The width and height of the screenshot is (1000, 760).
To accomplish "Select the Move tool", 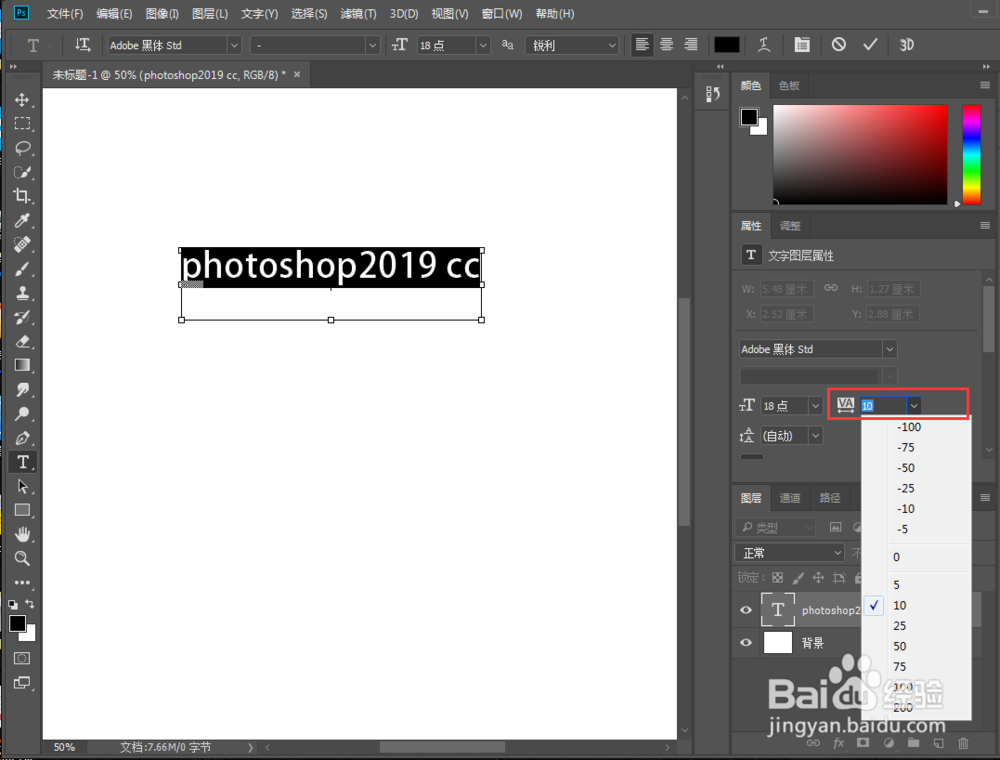I will pos(22,100).
